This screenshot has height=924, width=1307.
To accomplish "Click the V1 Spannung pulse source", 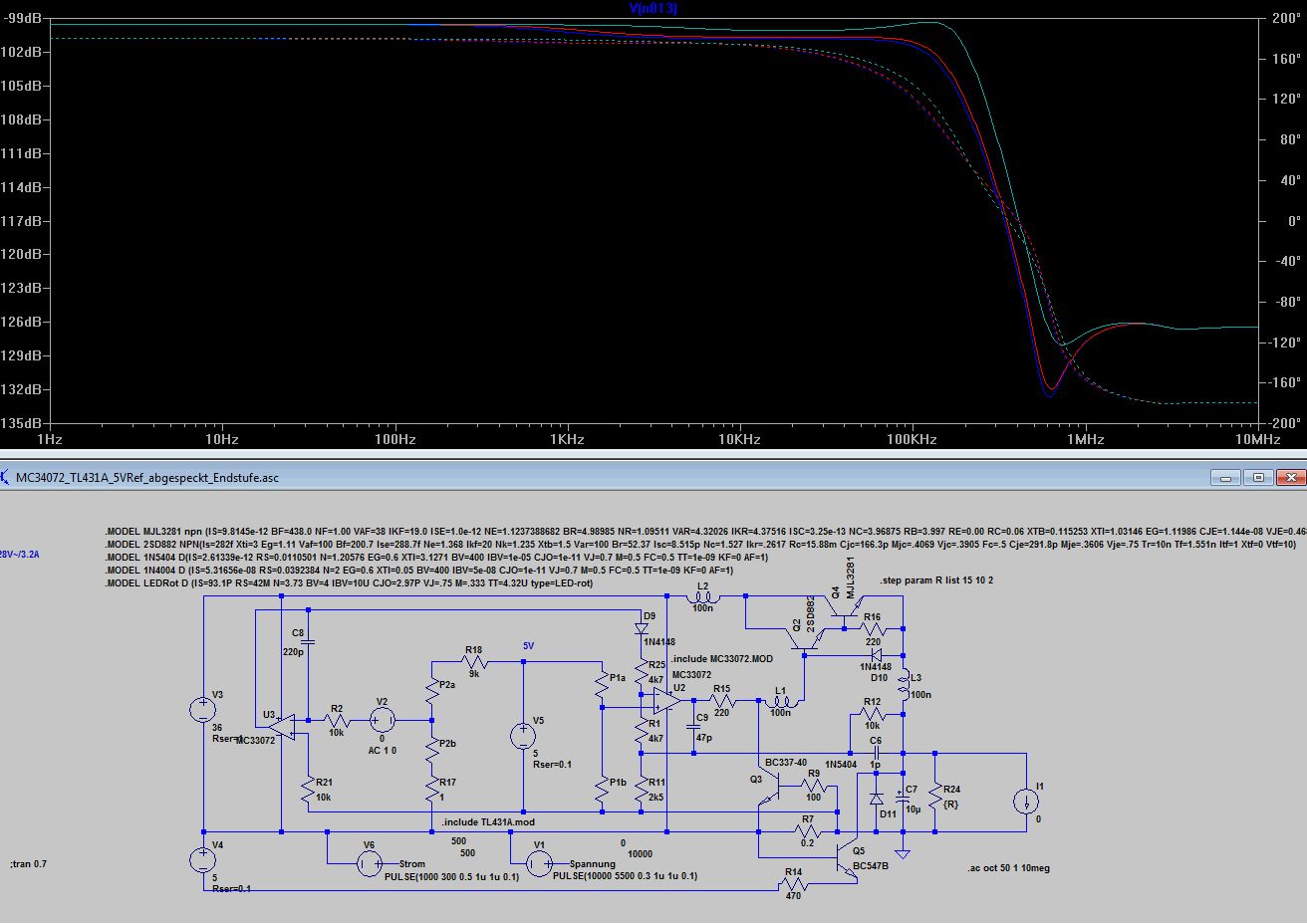I will point(538,864).
